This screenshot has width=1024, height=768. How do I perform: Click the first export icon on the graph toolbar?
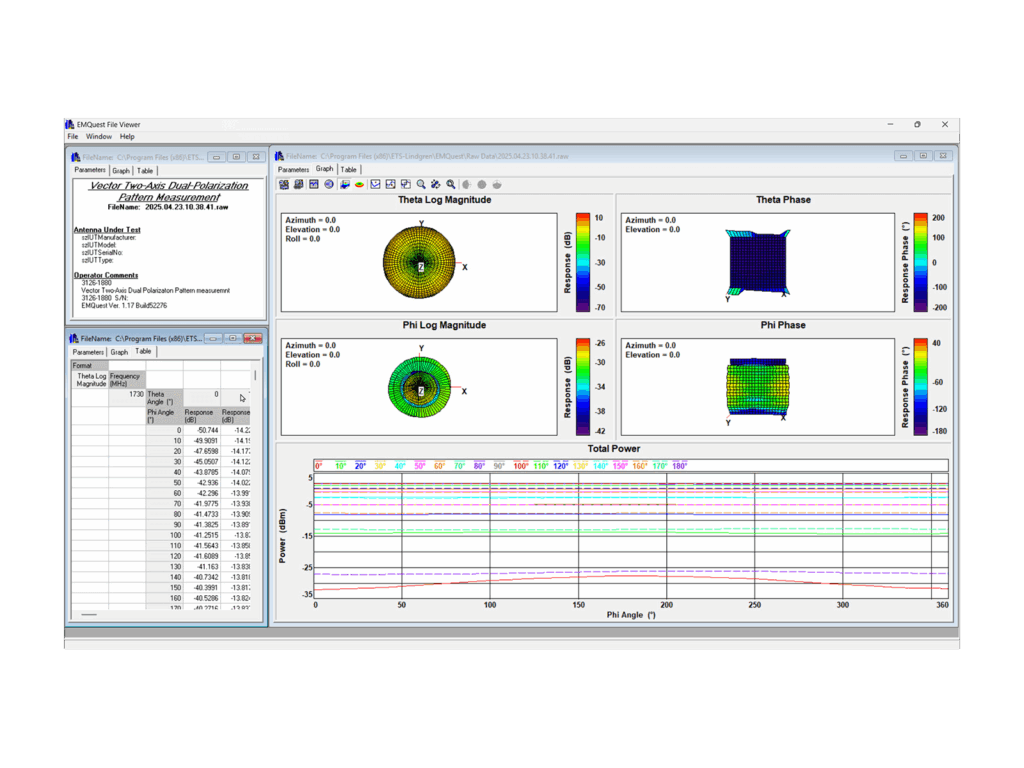pyautogui.click(x=283, y=184)
